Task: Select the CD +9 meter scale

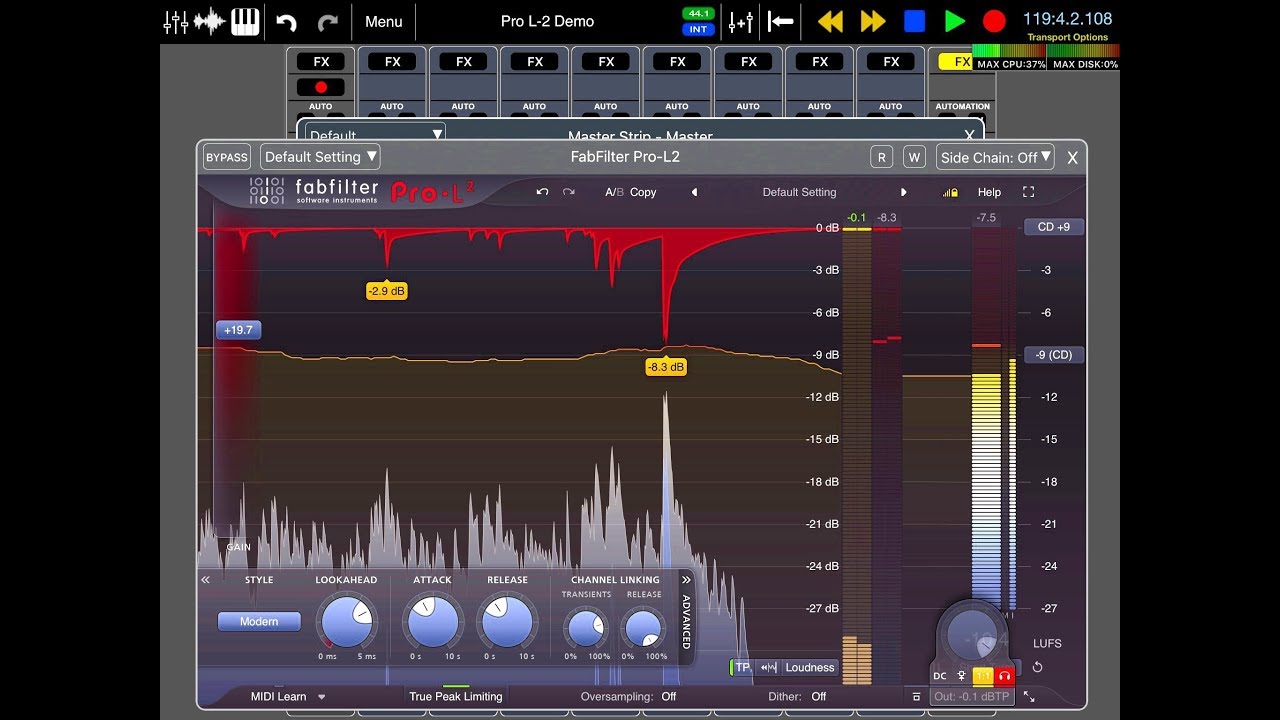Action: (x=1054, y=227)
